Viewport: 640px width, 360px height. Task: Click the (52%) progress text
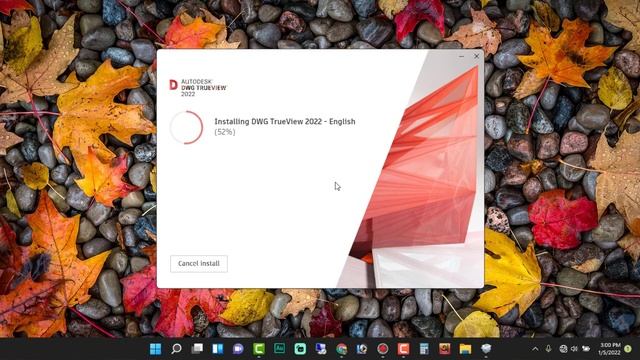click(225, 132)
